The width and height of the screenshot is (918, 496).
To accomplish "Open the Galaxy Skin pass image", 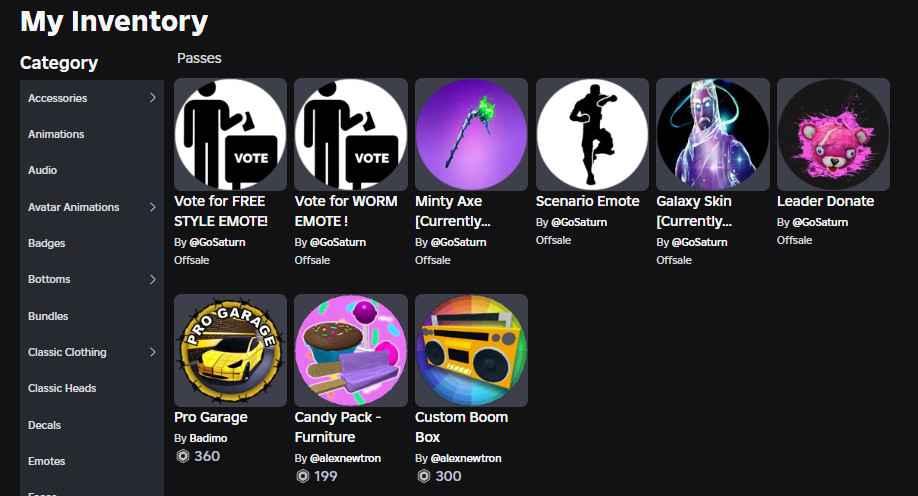I will click(x=713, y=134).
